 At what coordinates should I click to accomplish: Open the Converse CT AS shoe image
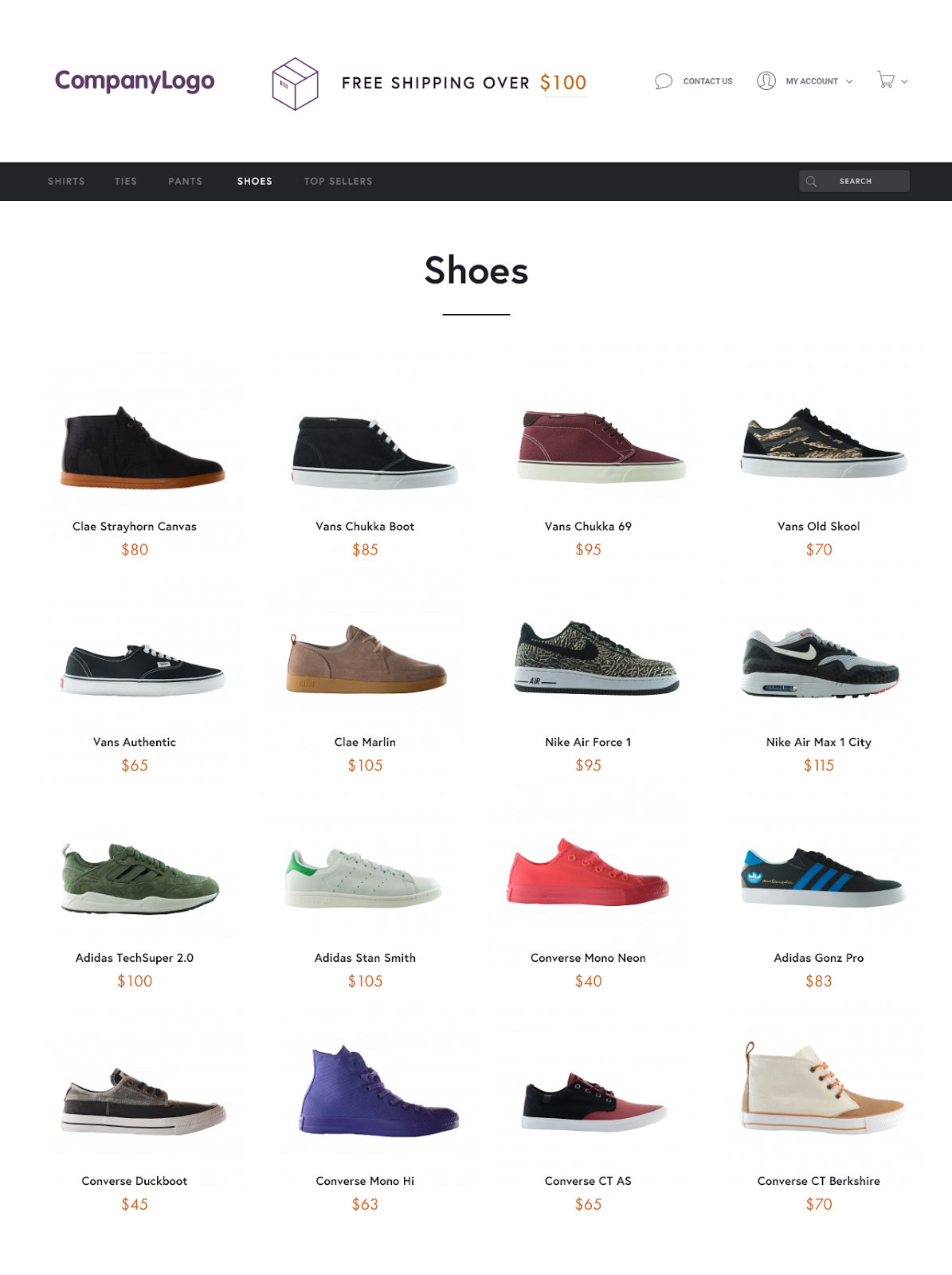tap(594, 1101)
